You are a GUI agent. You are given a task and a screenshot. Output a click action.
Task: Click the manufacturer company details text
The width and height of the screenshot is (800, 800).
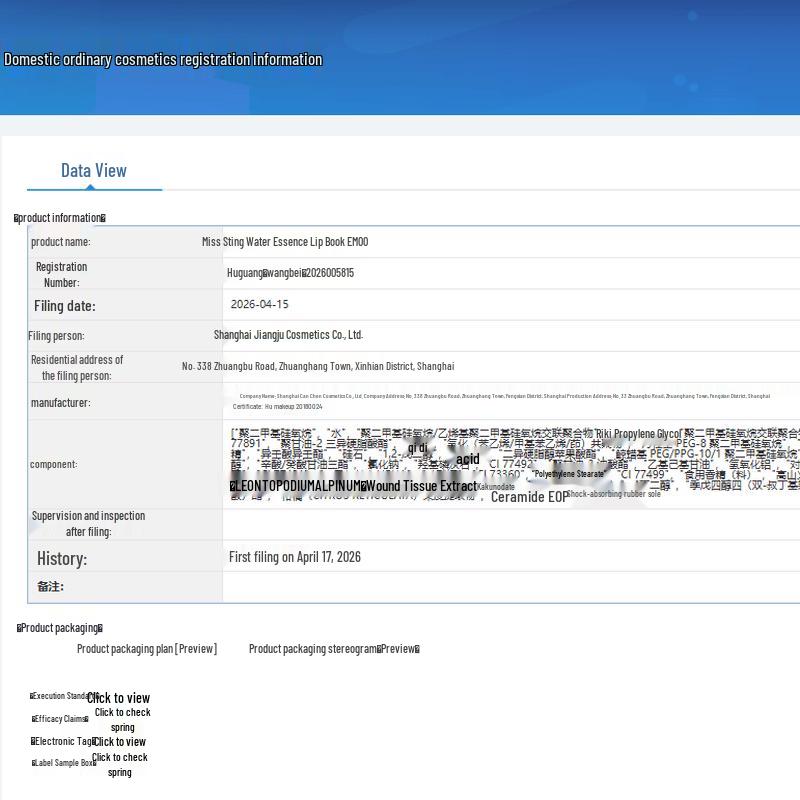pyautogui.click(x=504, y=401)
